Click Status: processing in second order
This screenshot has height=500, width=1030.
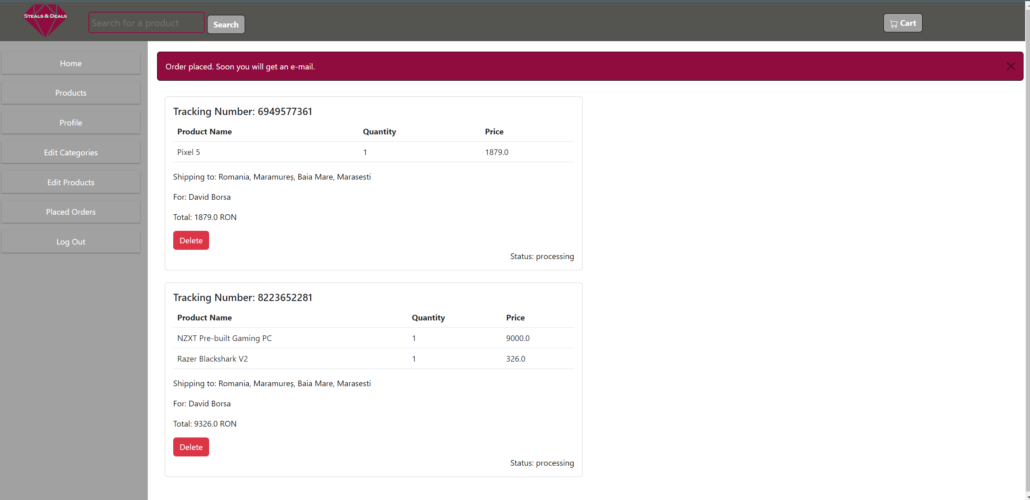pos(542,463)
